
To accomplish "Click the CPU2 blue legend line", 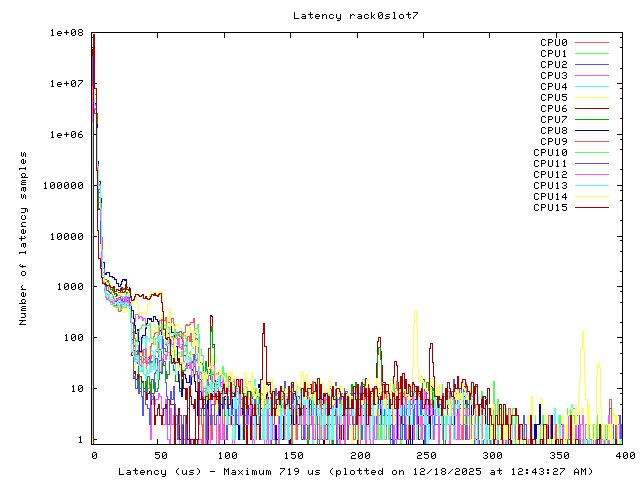I will point(592,65).
